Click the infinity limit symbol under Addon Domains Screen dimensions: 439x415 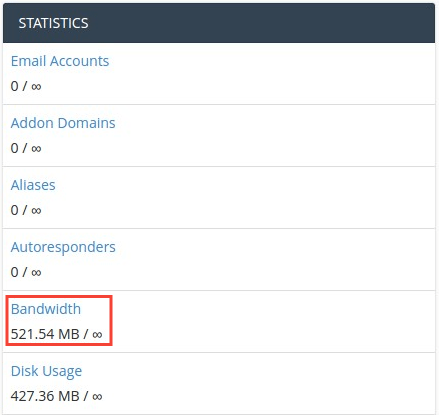point(36,149)
